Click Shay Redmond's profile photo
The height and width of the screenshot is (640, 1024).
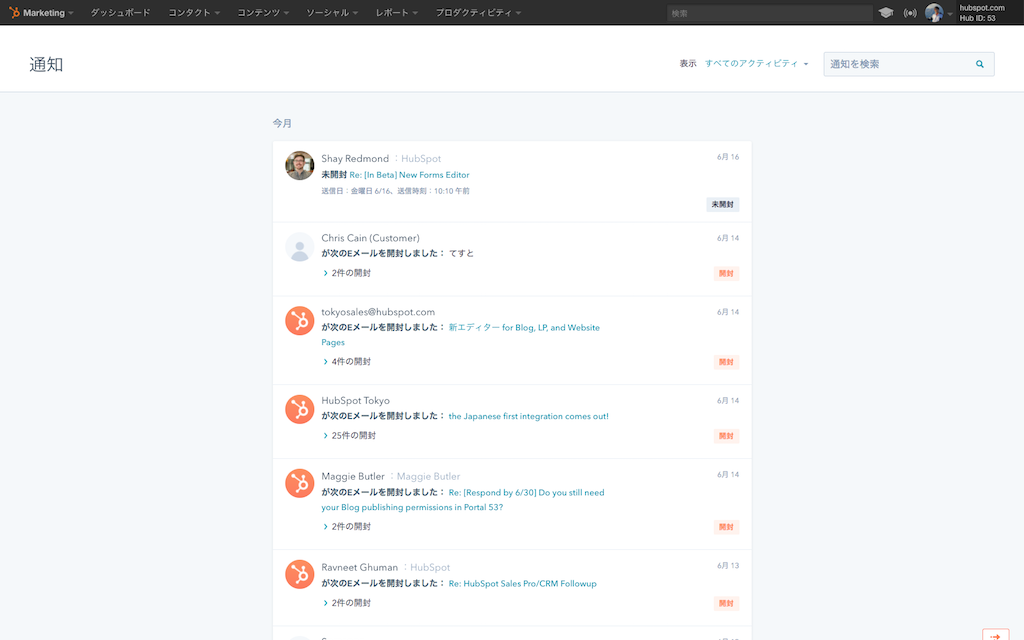(x=300, y=166)
